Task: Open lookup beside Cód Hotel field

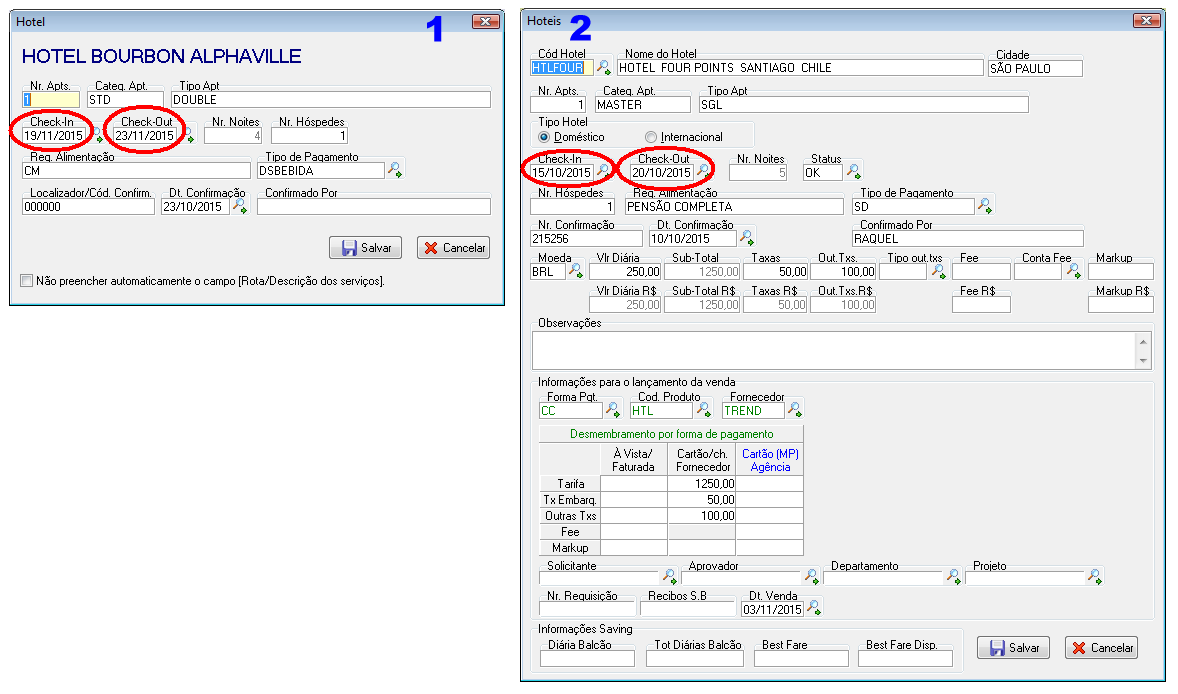Action: 603,68
